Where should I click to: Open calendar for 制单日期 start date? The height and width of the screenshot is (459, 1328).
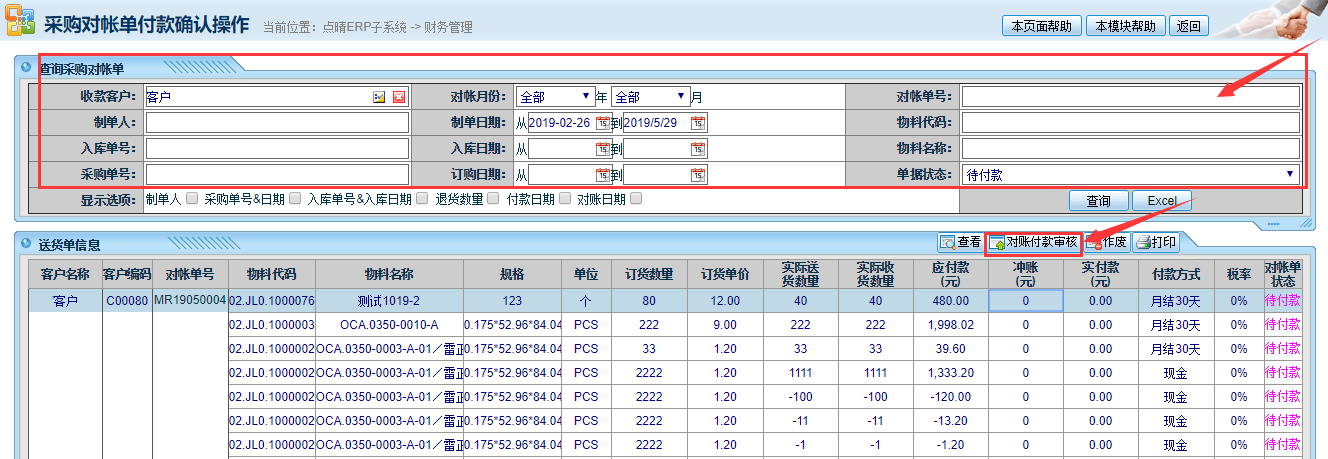click(x=602, y=123)
